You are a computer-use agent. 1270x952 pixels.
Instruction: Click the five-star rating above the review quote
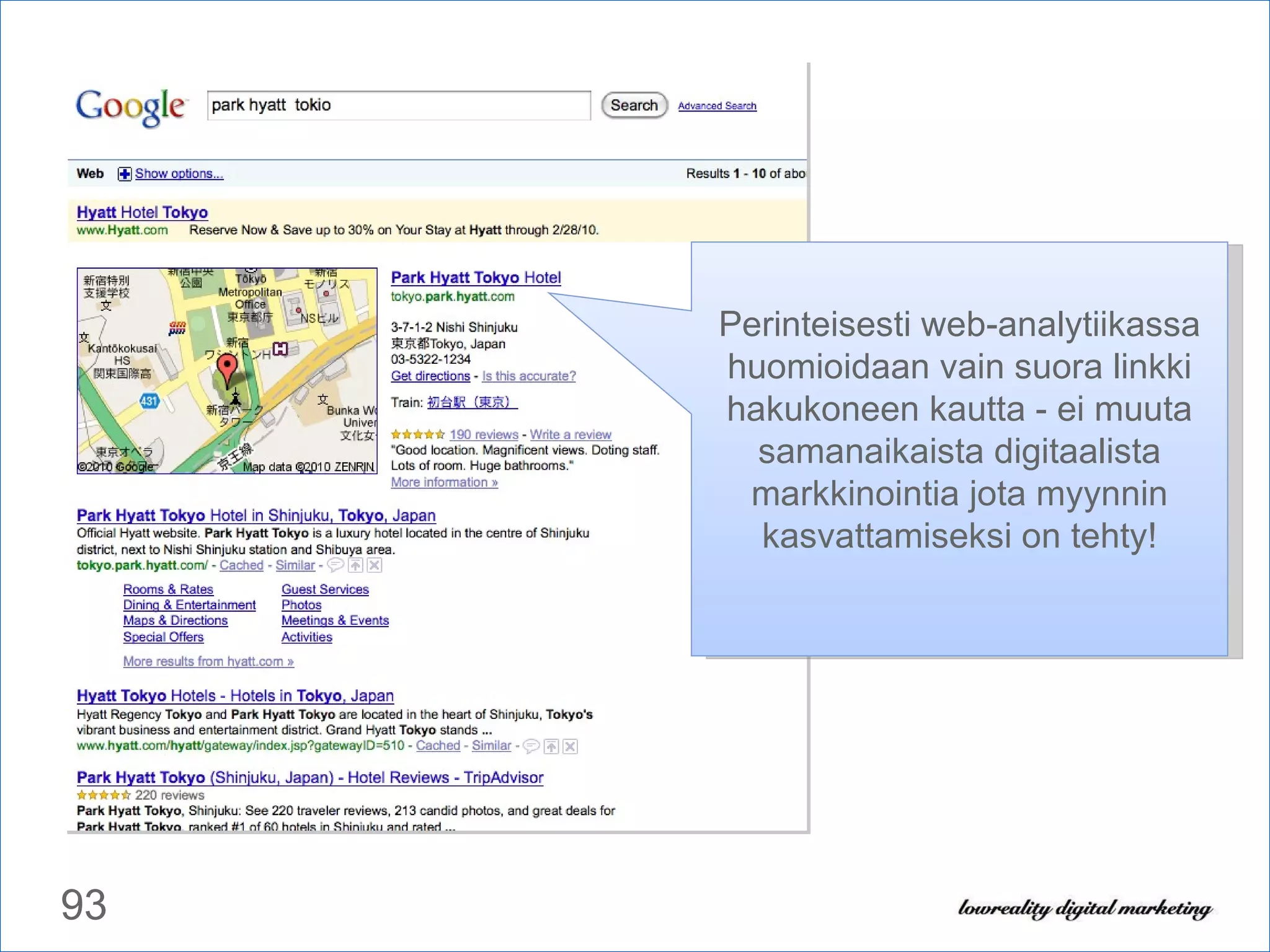coord(418,434)
